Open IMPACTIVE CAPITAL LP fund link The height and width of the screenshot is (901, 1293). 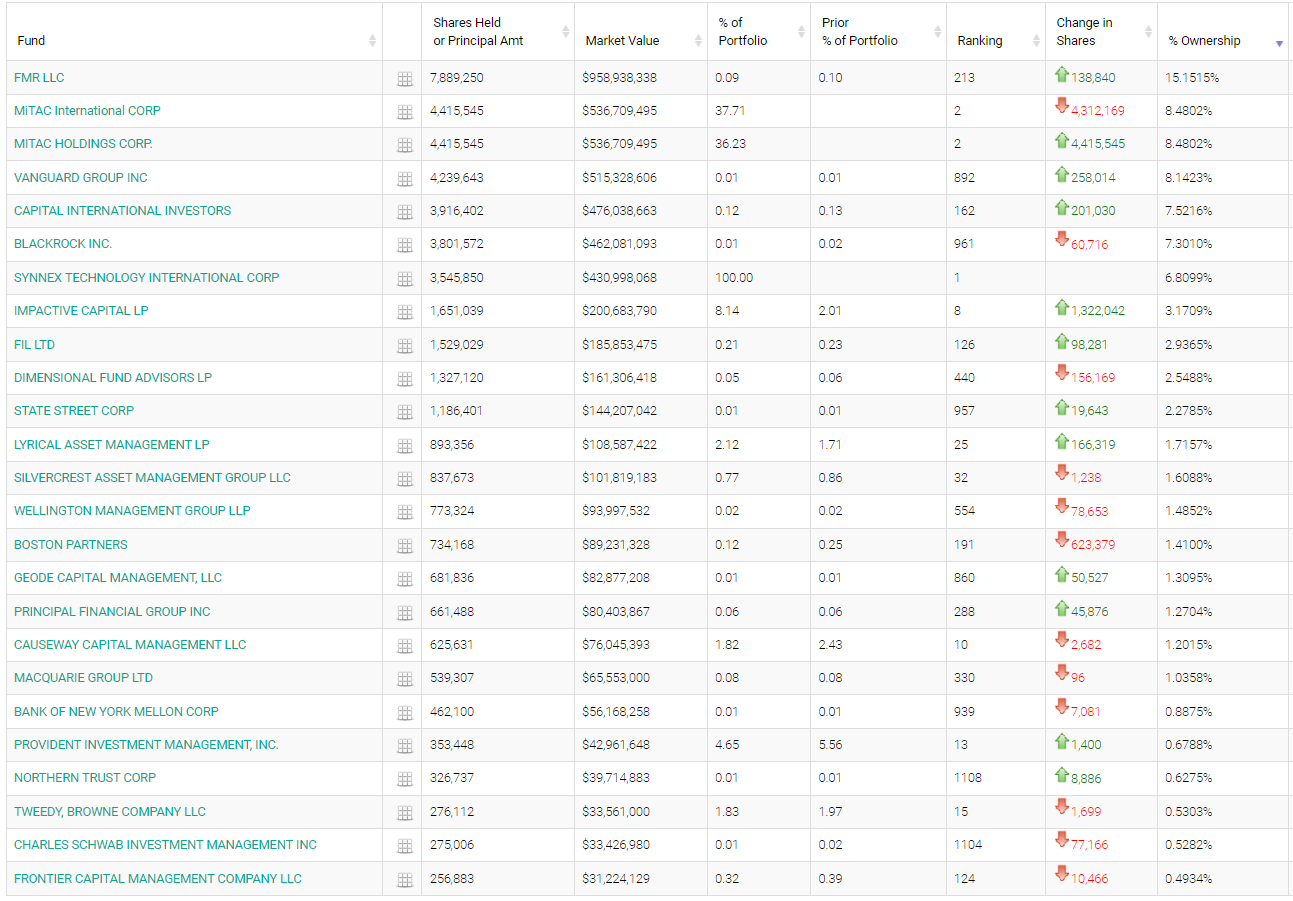coord(81,311)
